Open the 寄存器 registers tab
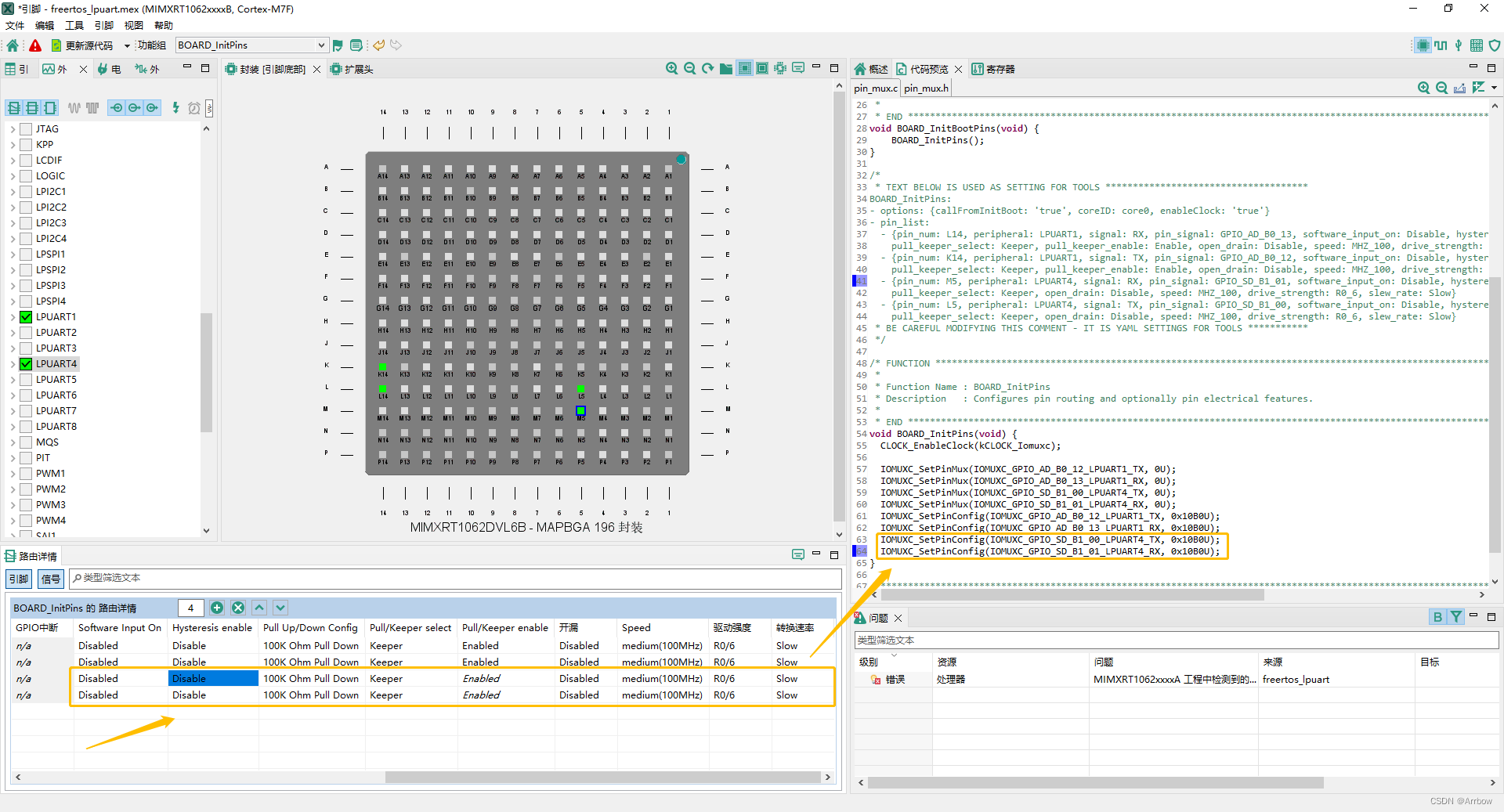 [993, 69]
